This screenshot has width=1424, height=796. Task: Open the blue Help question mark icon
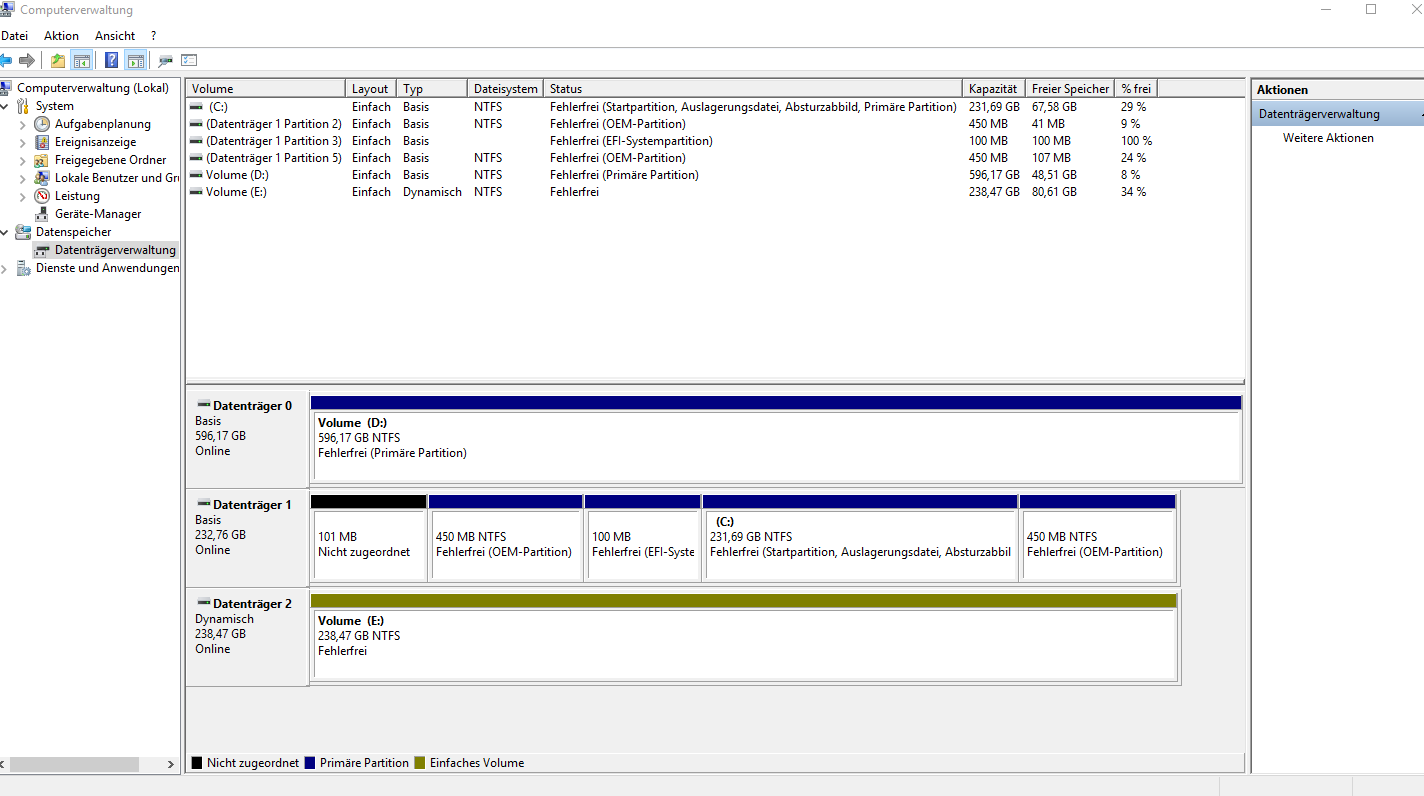(x=111, y=60)
